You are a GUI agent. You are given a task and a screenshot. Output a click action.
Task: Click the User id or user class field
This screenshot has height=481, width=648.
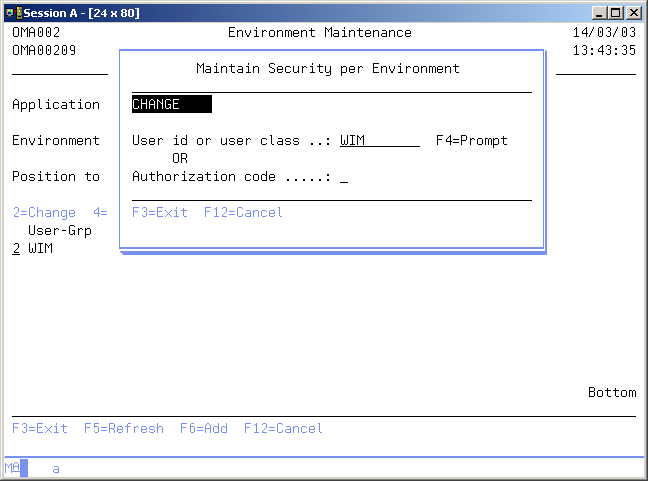tap(379, 141)
